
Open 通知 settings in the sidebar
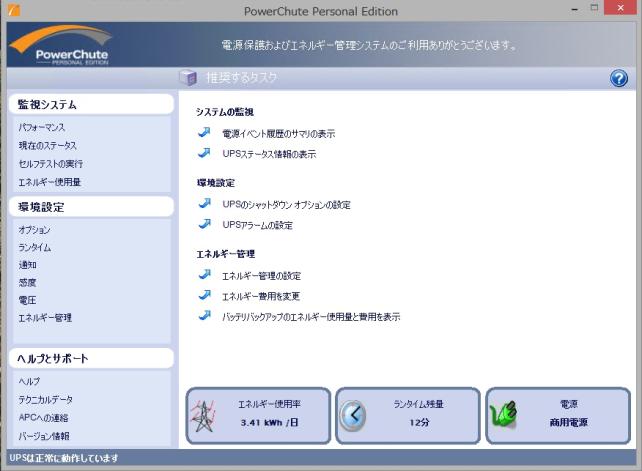click(x=27, y=265)
